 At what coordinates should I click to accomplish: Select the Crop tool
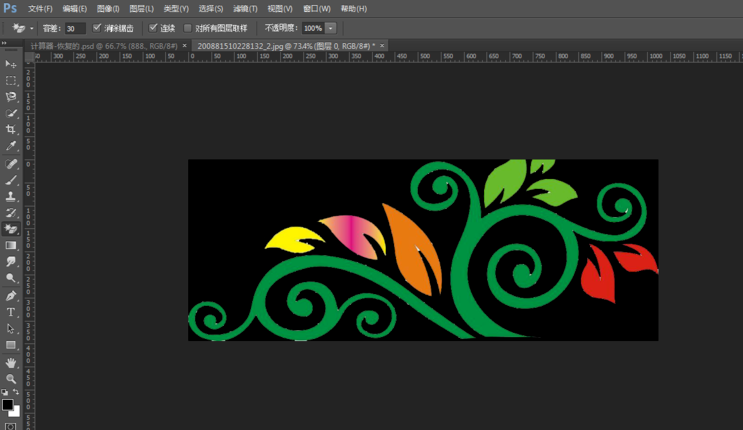[10, 129]
